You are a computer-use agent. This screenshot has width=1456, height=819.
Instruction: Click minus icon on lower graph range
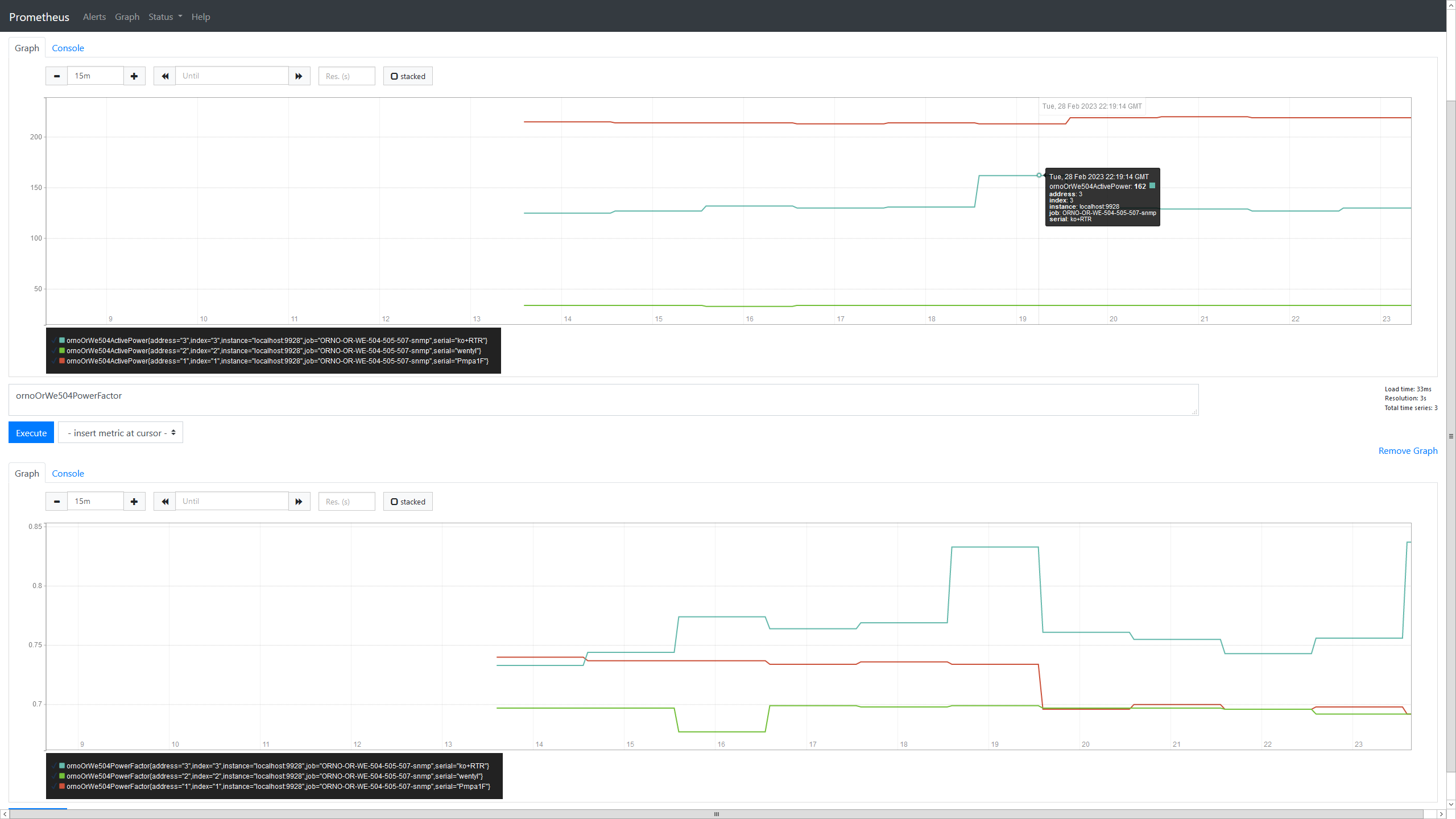coord(56,502)
